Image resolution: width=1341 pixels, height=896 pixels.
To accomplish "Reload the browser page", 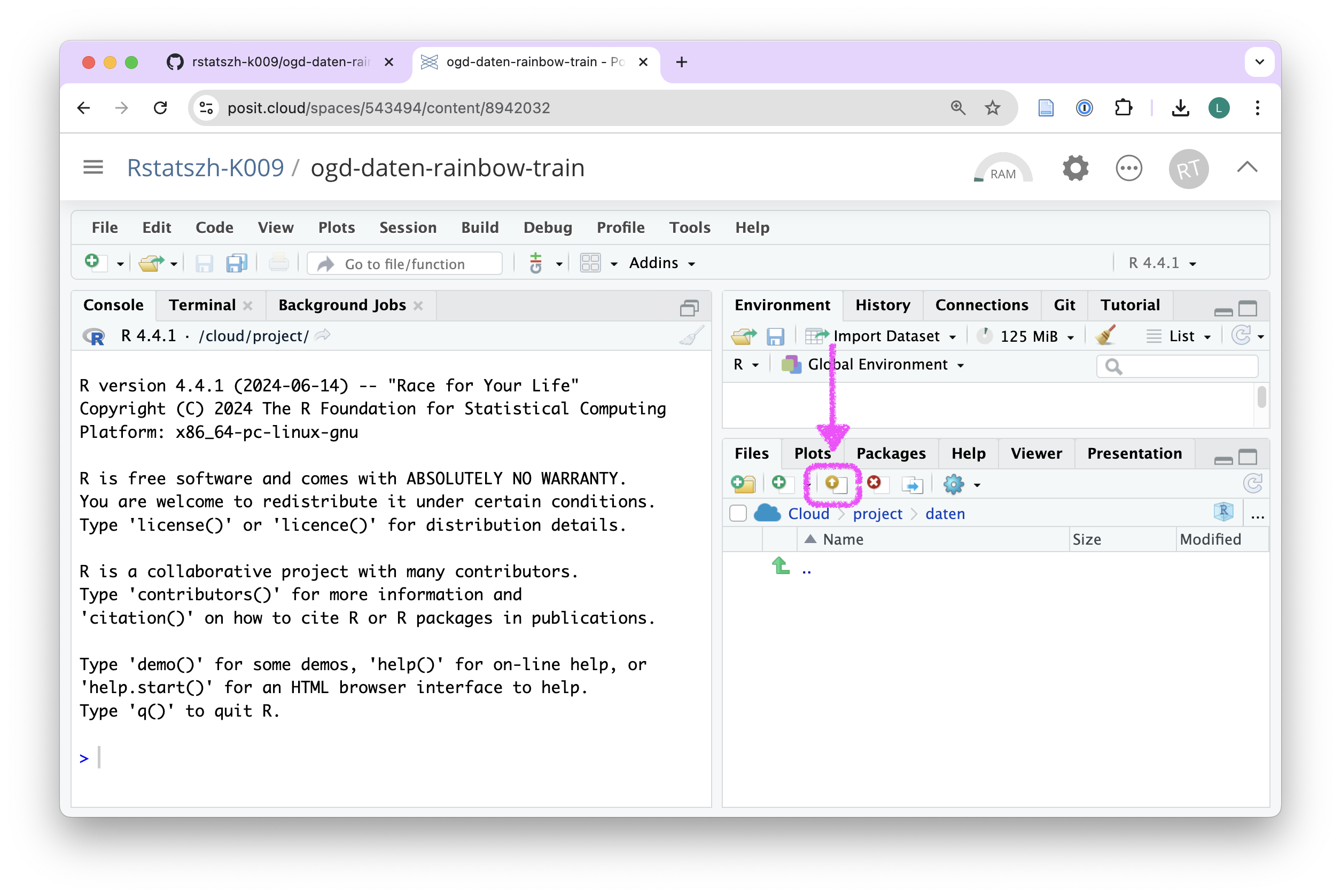I will click(x=161, y=107).
